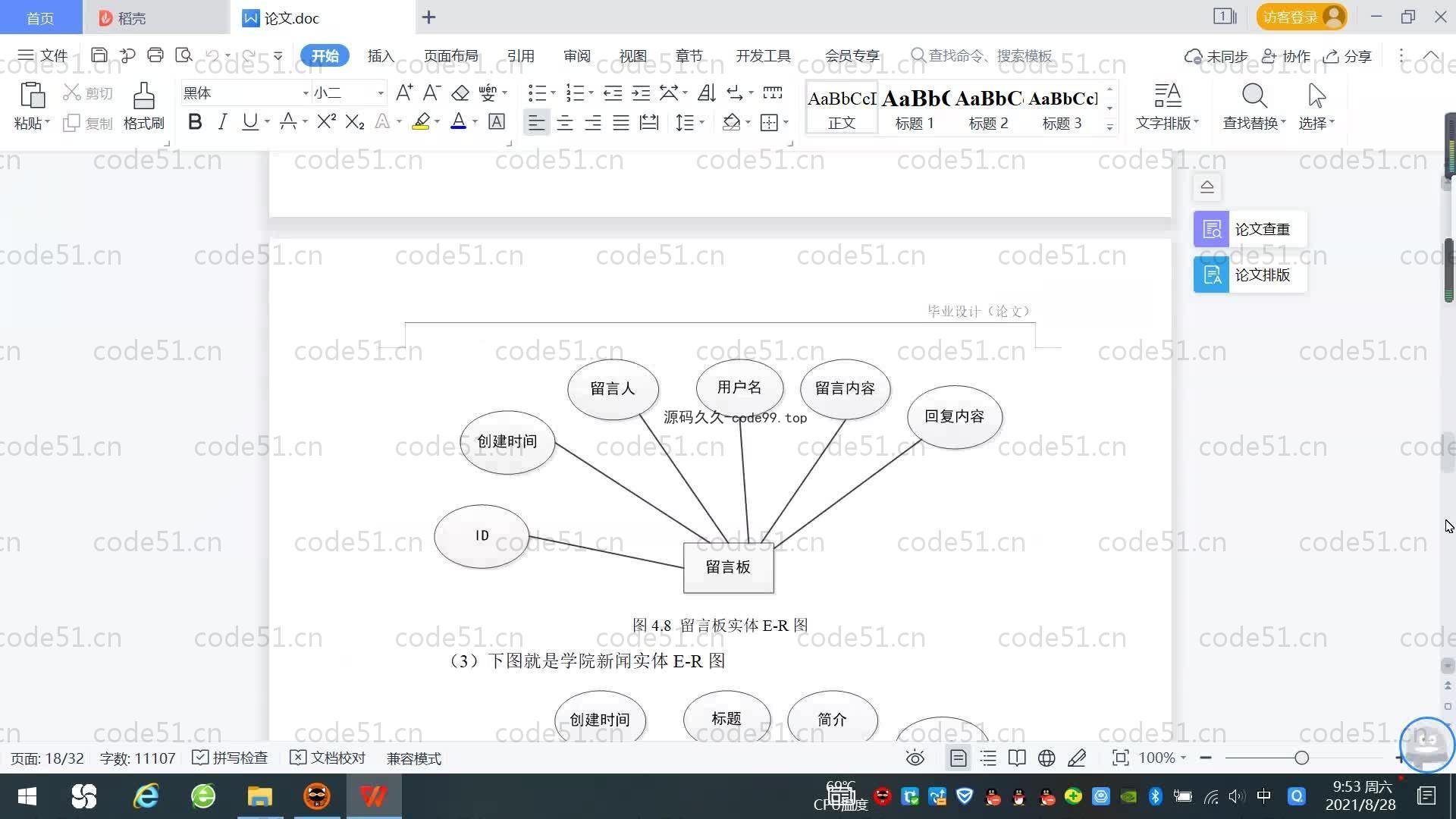This screenshot has height=819, width=1456.
Task: Toggle eye protection mode icon
Action: tap(915, 758)
